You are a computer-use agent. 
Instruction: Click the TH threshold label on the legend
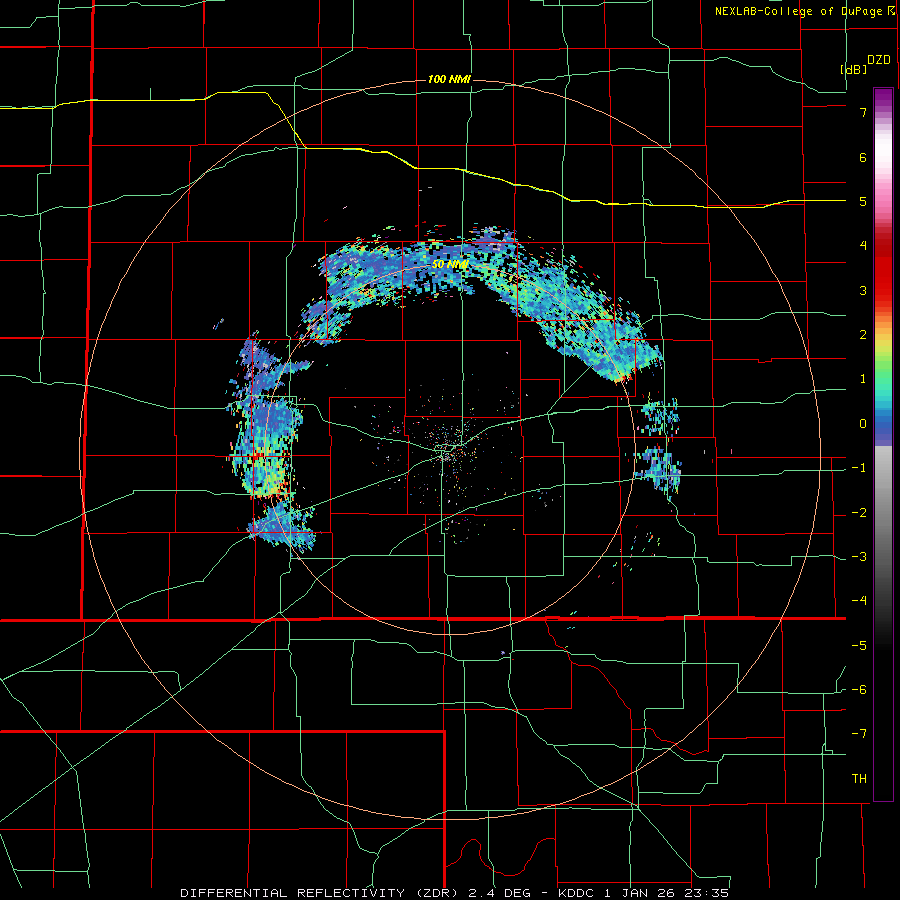(x=859, y=779)
